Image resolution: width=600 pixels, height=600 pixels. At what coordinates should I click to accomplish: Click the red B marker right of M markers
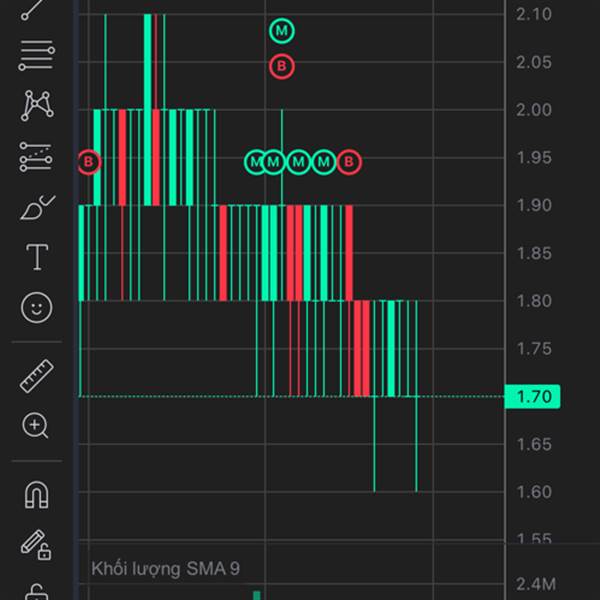tap(349, 162)
